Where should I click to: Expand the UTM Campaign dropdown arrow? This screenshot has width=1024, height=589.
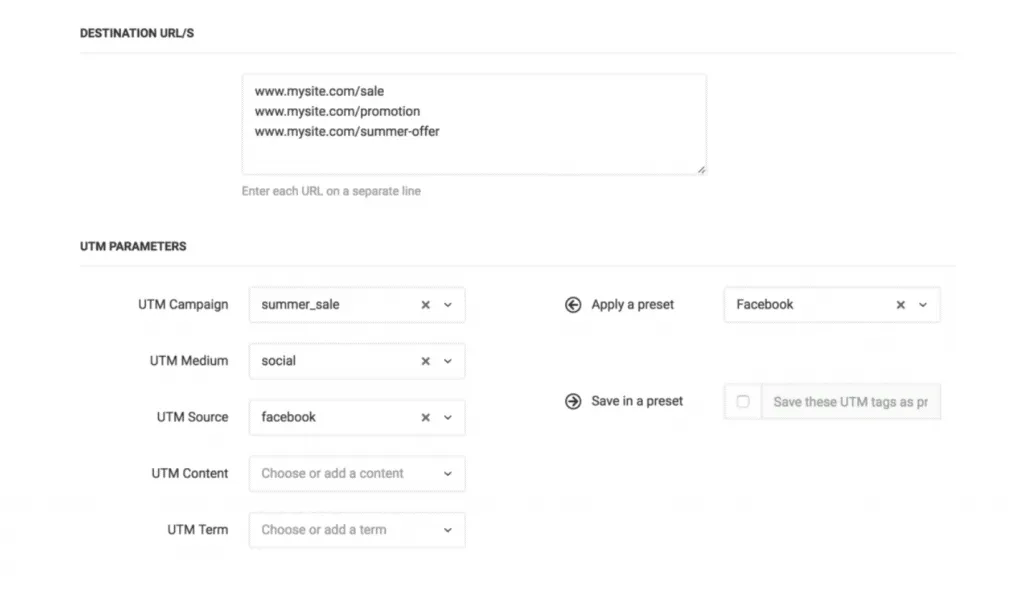point(448,305)
